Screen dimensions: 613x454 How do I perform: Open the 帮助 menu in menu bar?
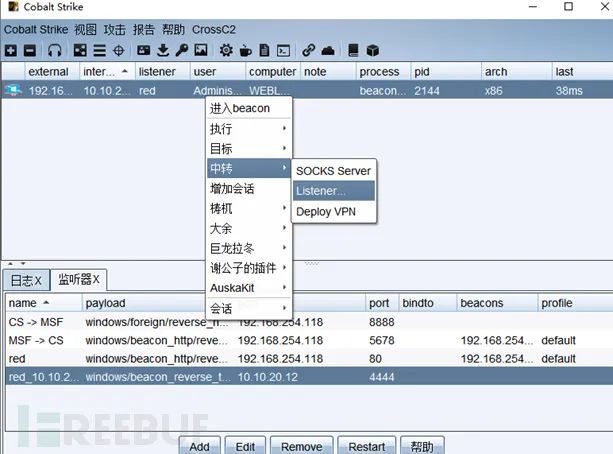pyautogui.click(x=173, y=30)
